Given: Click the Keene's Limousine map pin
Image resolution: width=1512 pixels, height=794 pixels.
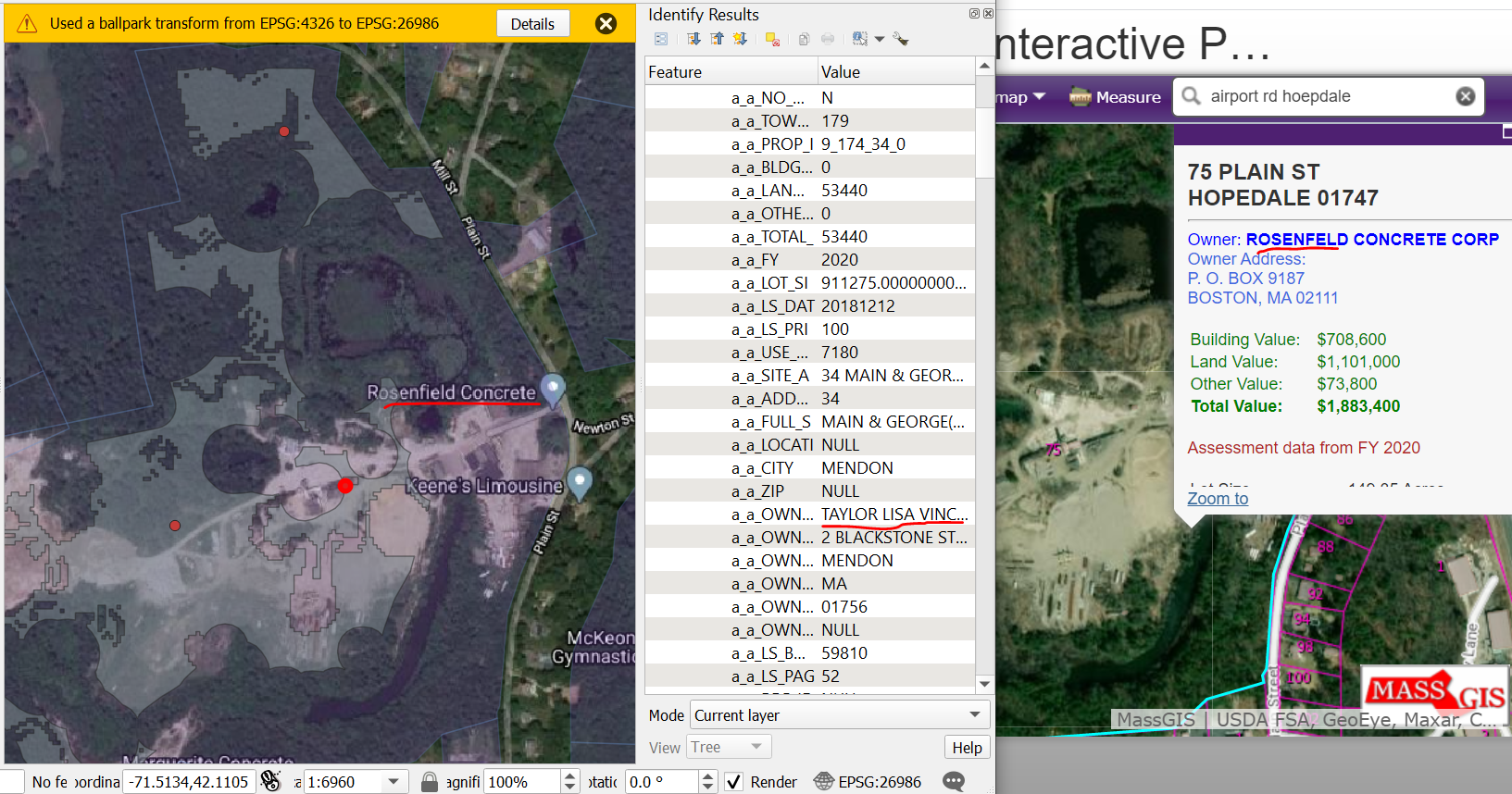Looking at the screenshot, I should 580,481.
